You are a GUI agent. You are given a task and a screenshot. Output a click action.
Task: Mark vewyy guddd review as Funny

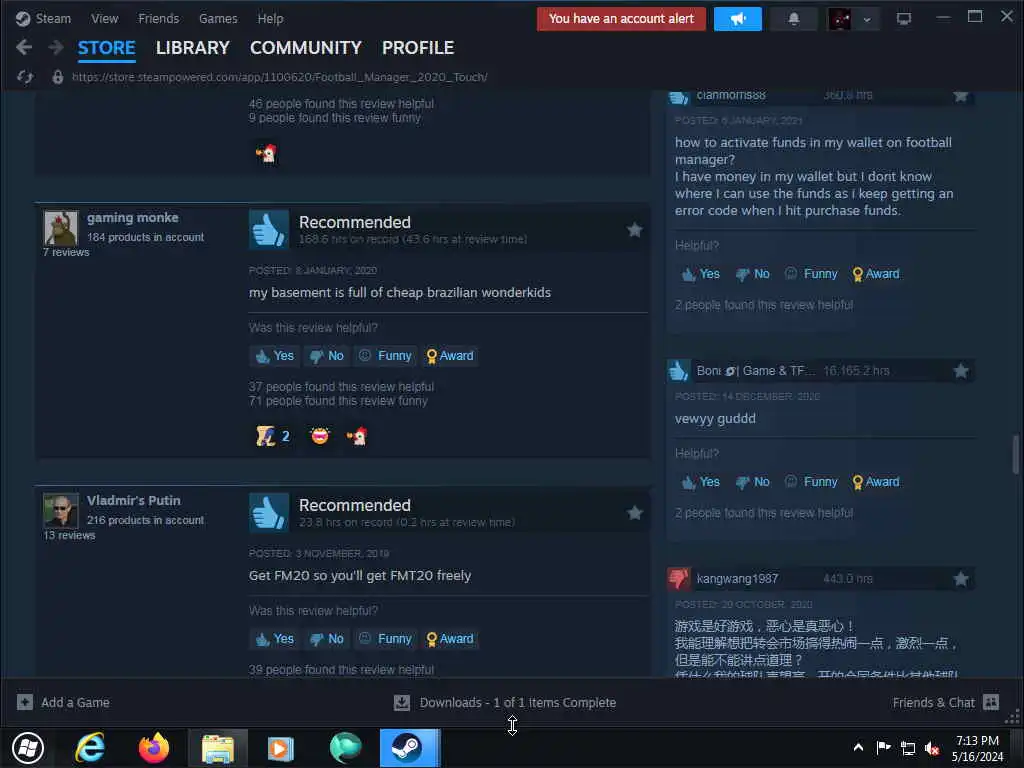811,482
